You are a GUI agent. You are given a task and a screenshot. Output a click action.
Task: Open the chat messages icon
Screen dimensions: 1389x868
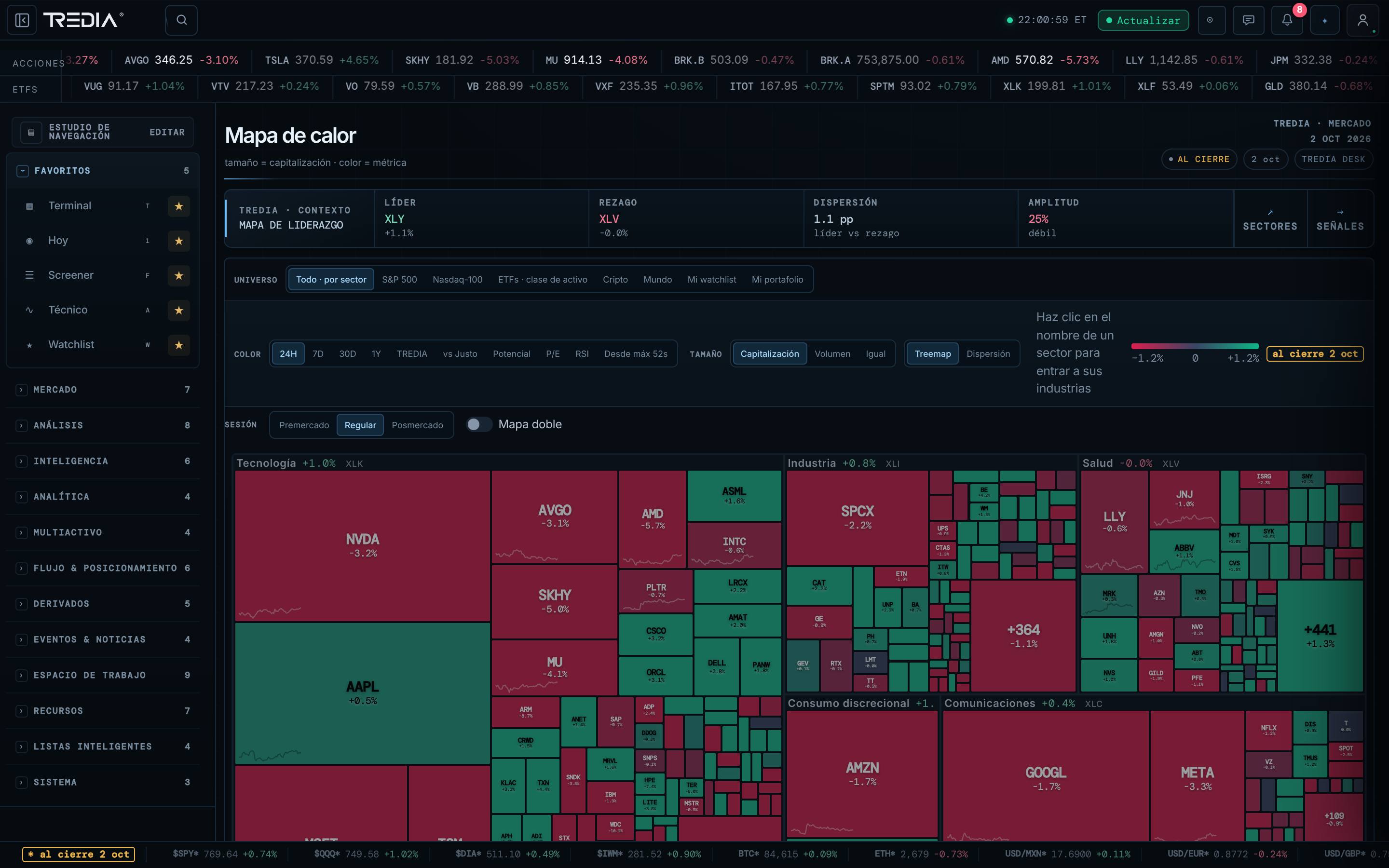[1248, 20]
